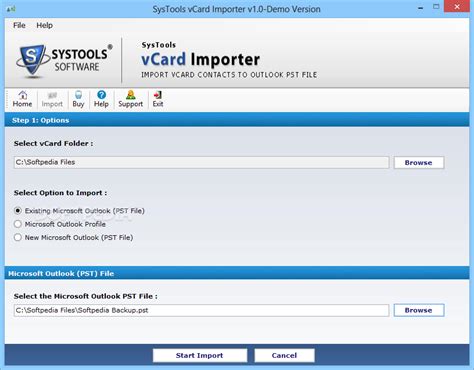Open the Help question-mark toolbar icon
Viewport: 474px width, 370px height.
tap(101, 99)
